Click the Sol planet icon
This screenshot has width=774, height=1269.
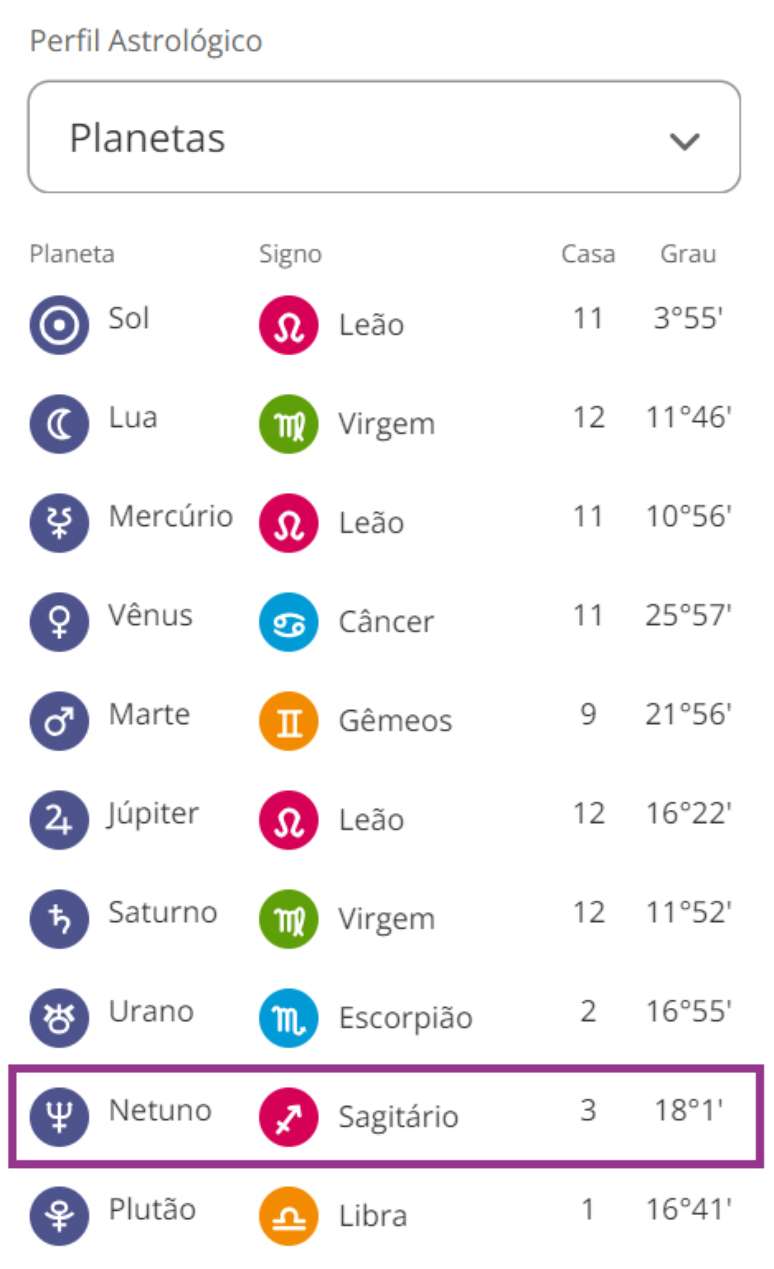[59, 326]
